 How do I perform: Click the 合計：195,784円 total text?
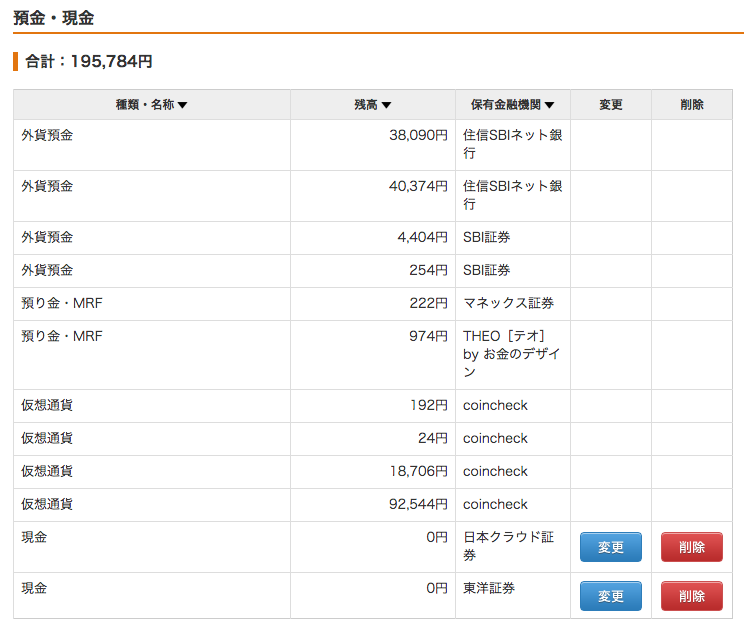tap(88, 61)
